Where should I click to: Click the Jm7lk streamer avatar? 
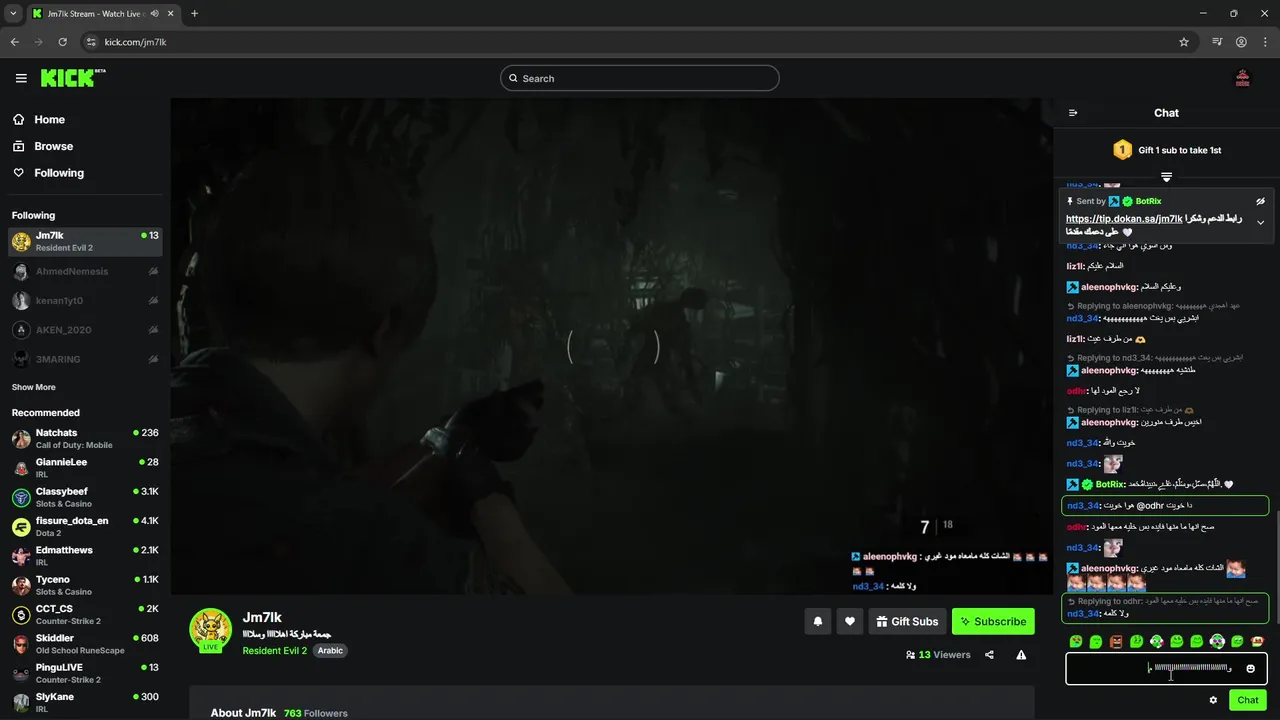[x=211, y=629]
